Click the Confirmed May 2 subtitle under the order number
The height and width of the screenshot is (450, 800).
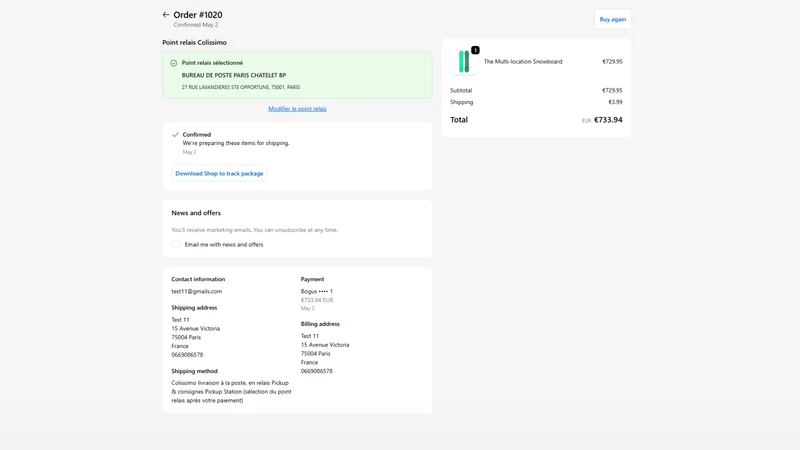click(195, 24)
